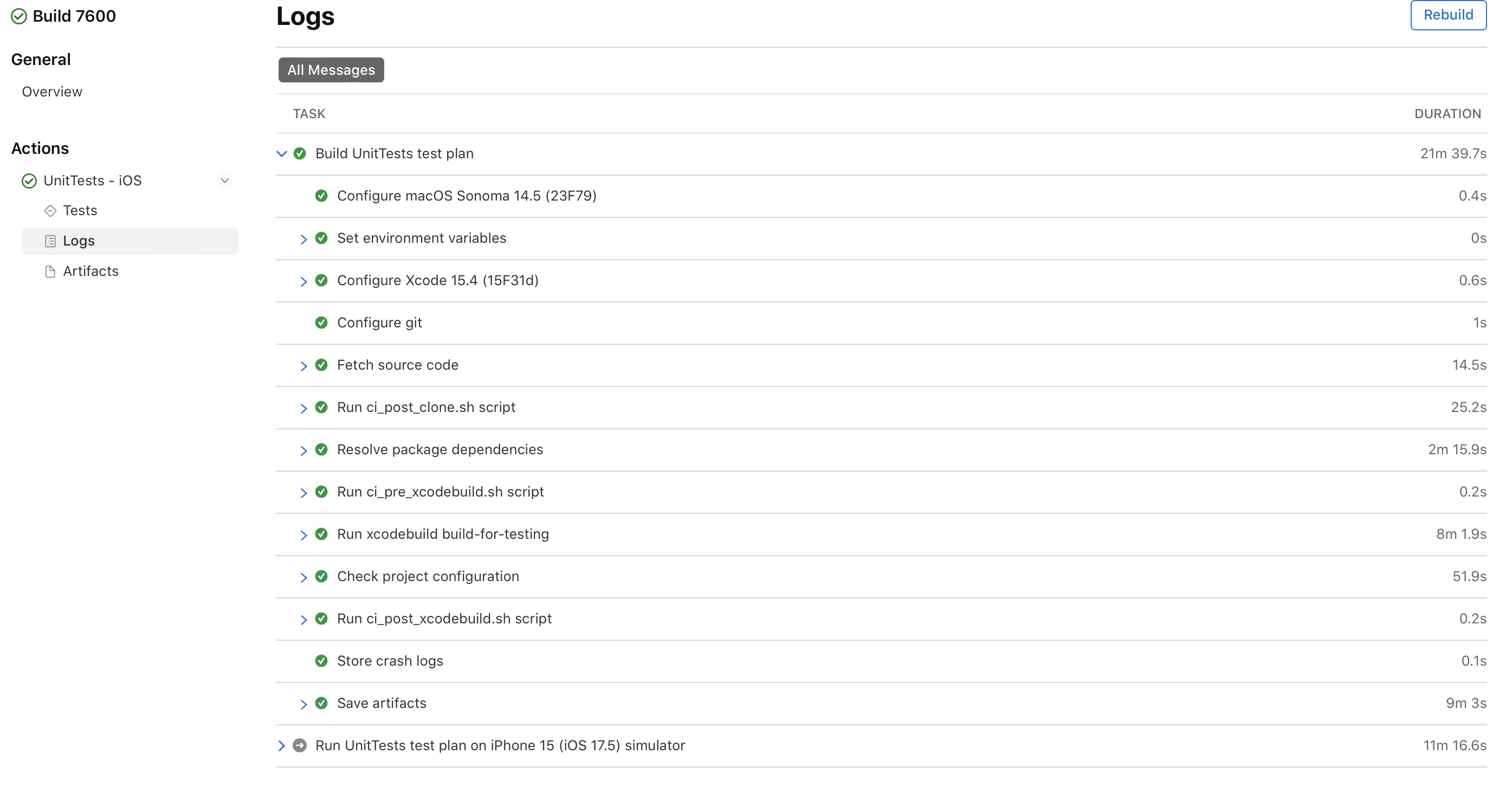Click the Logs document icon in sidebar

click(x=50, y=241)
